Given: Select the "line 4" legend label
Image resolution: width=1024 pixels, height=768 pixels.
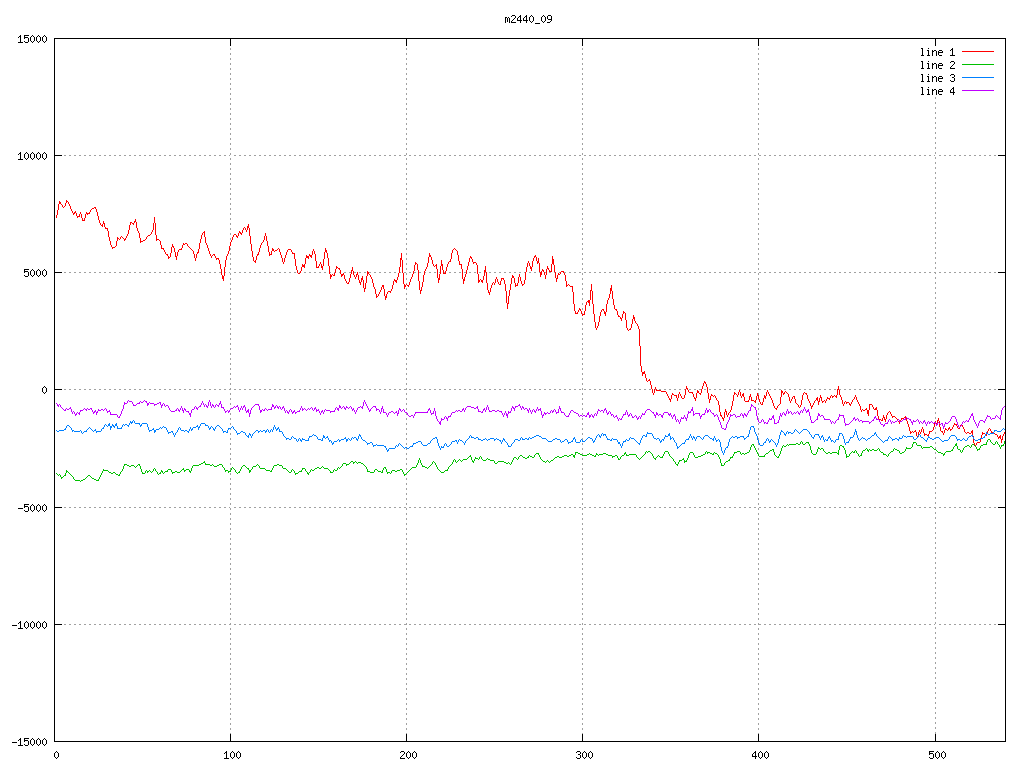Looking at the screenshot, I should coord(937,91).
